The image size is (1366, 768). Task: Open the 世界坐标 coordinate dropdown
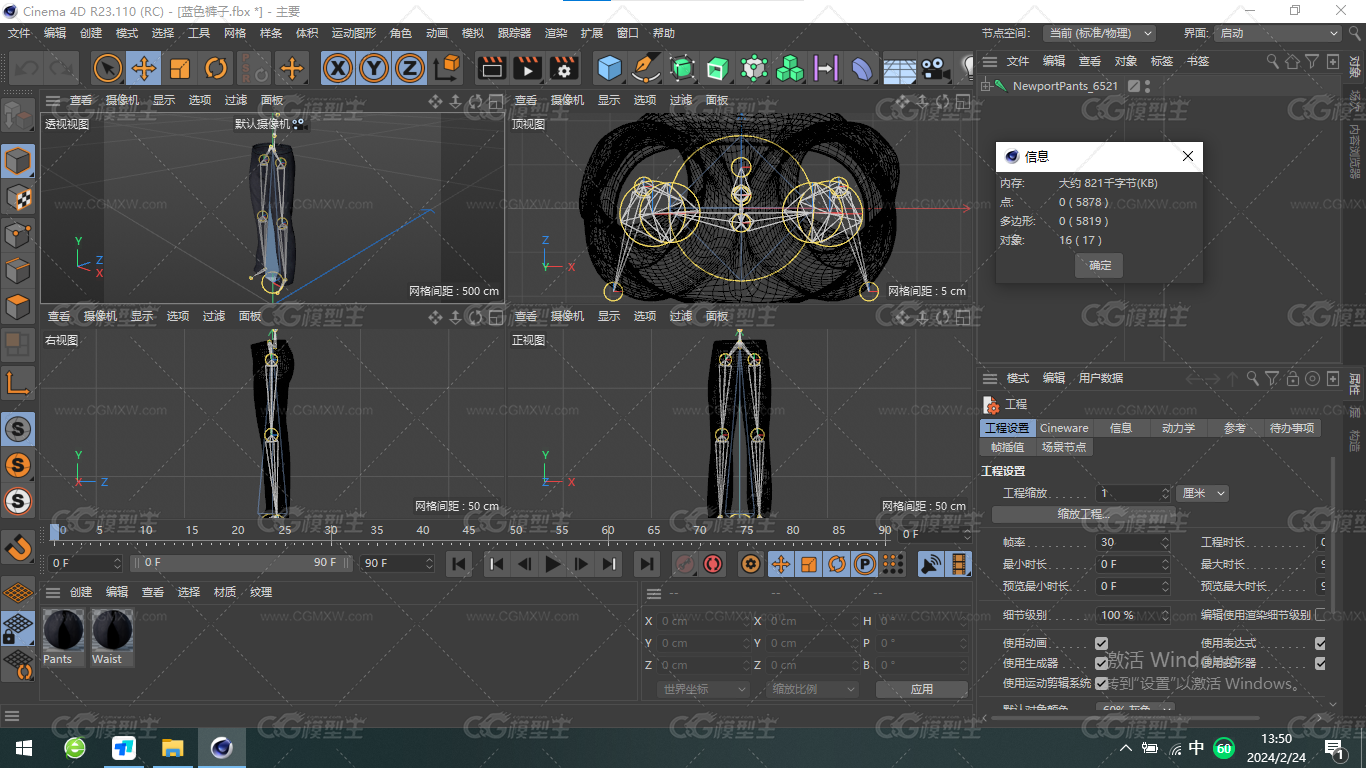[704, 689]
